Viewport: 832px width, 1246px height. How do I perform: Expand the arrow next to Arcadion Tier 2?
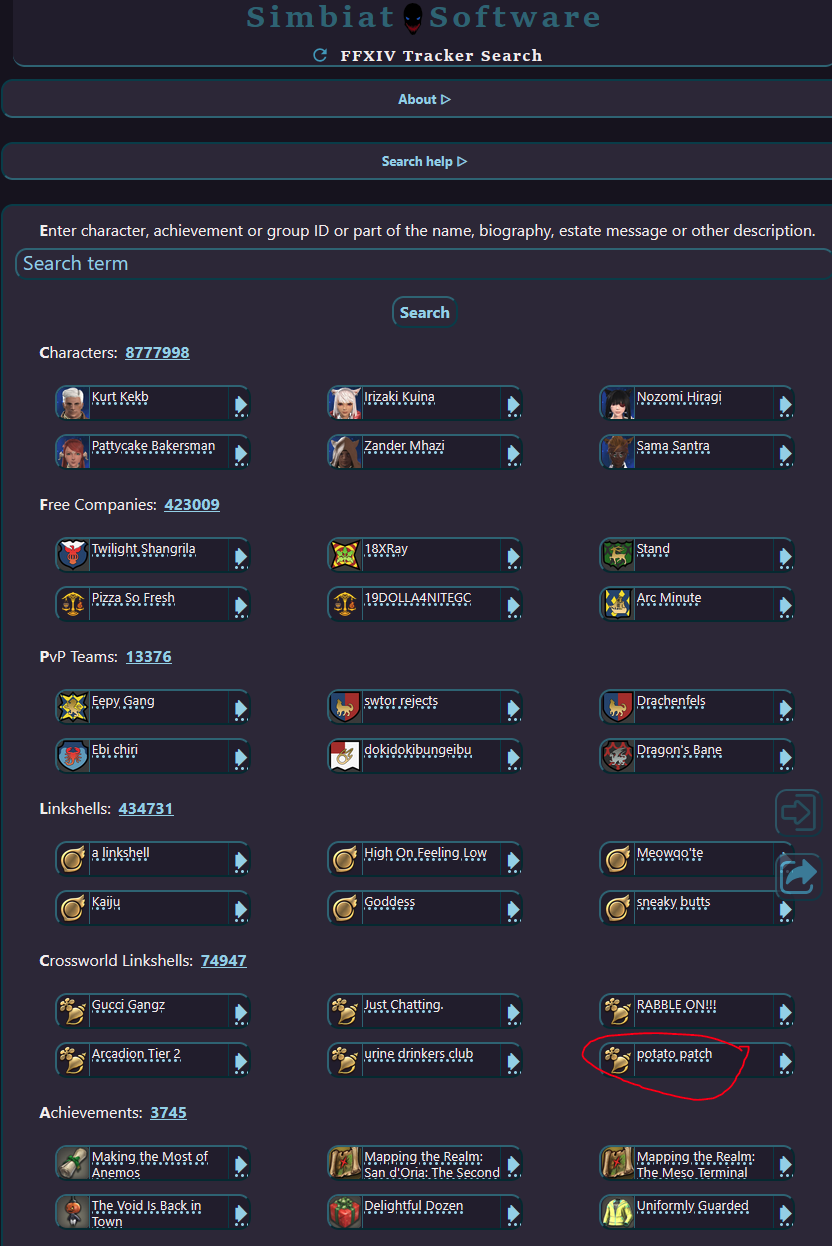coord(240,1061)
